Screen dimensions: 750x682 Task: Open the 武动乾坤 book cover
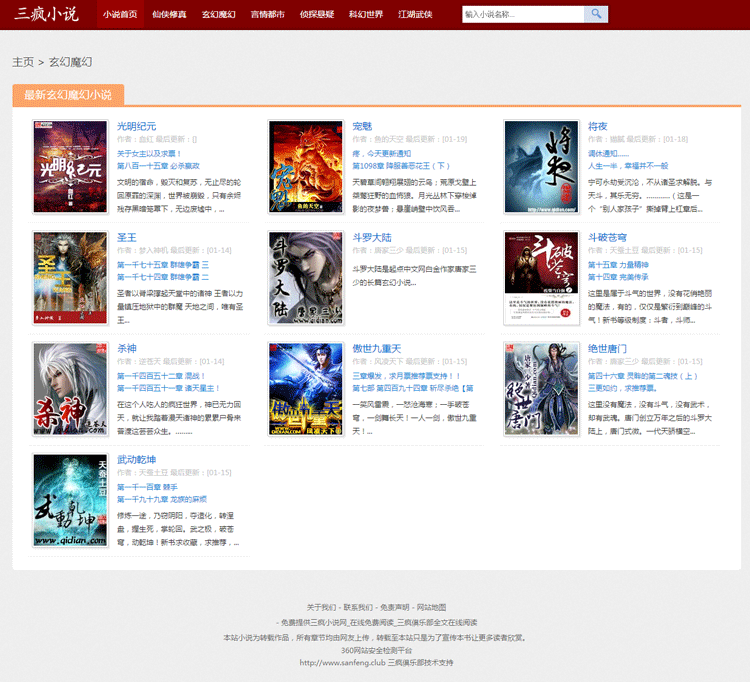[x=70, y=500]
